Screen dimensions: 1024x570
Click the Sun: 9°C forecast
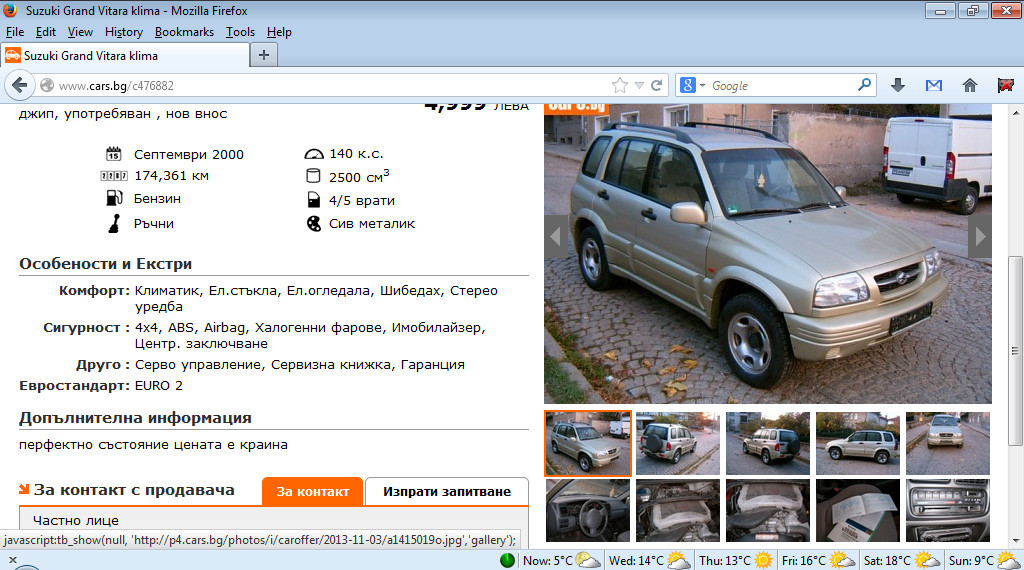(x=985, y=560)
